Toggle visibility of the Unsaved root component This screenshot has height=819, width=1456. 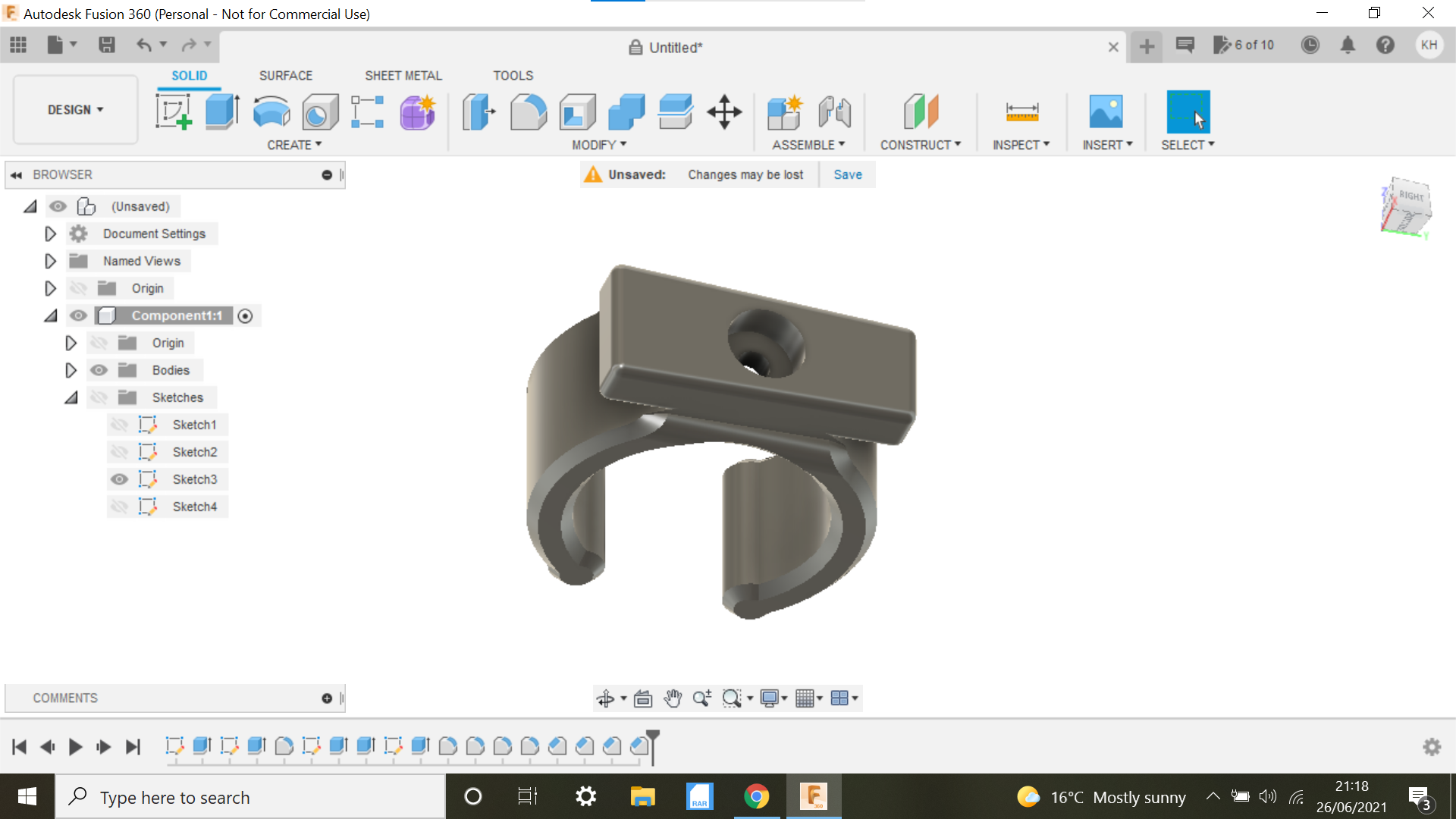58,206
